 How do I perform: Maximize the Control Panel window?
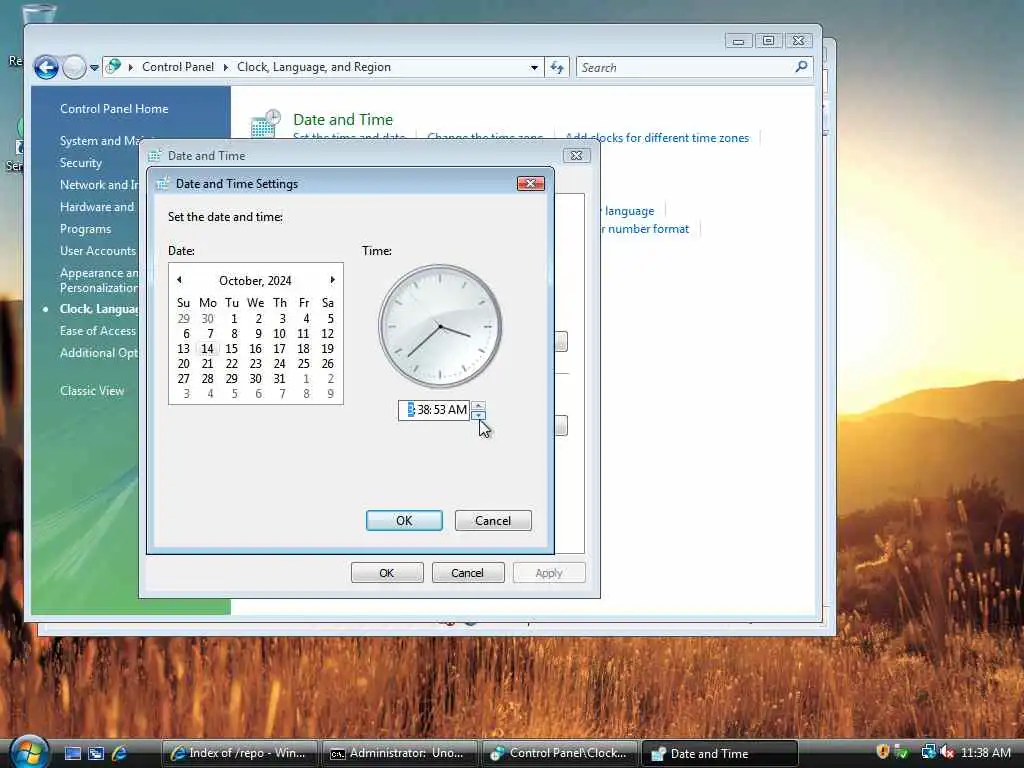pos(769,40)
